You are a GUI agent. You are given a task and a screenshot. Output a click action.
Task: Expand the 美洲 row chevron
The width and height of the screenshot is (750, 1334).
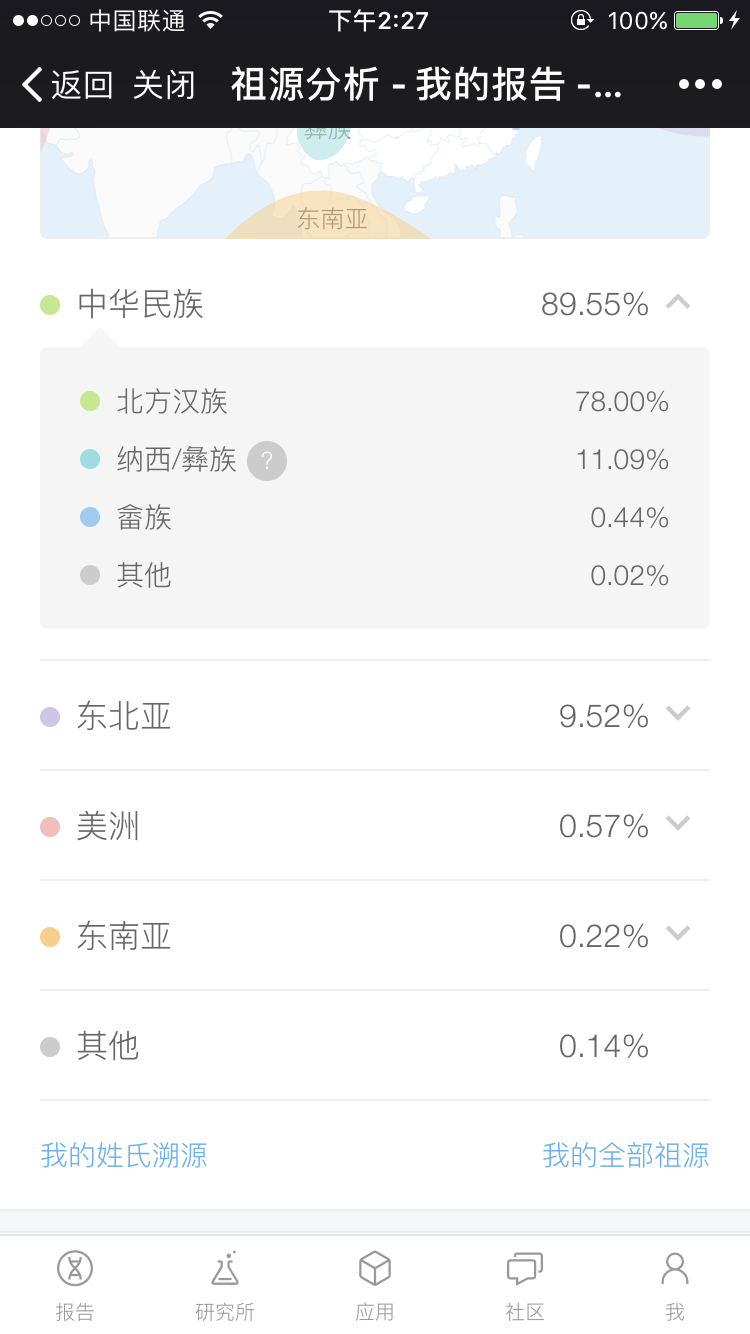coord(678,824)
